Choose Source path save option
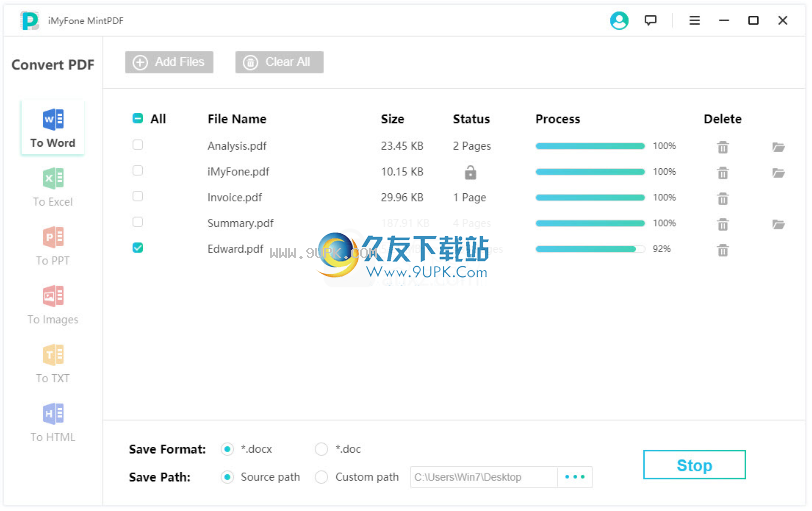The height and width of the screenshot is (511, 812). (227, 477)
